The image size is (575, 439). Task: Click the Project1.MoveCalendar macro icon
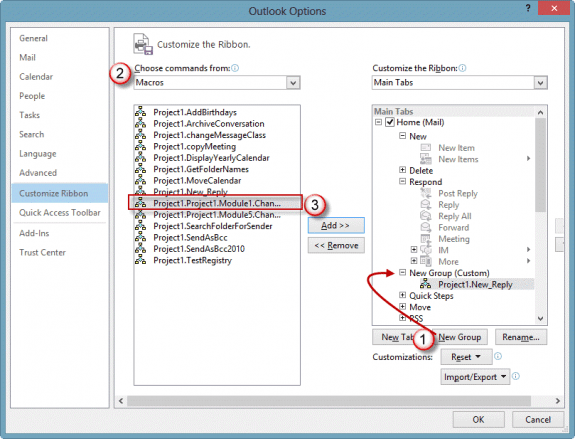pos(140,180)
